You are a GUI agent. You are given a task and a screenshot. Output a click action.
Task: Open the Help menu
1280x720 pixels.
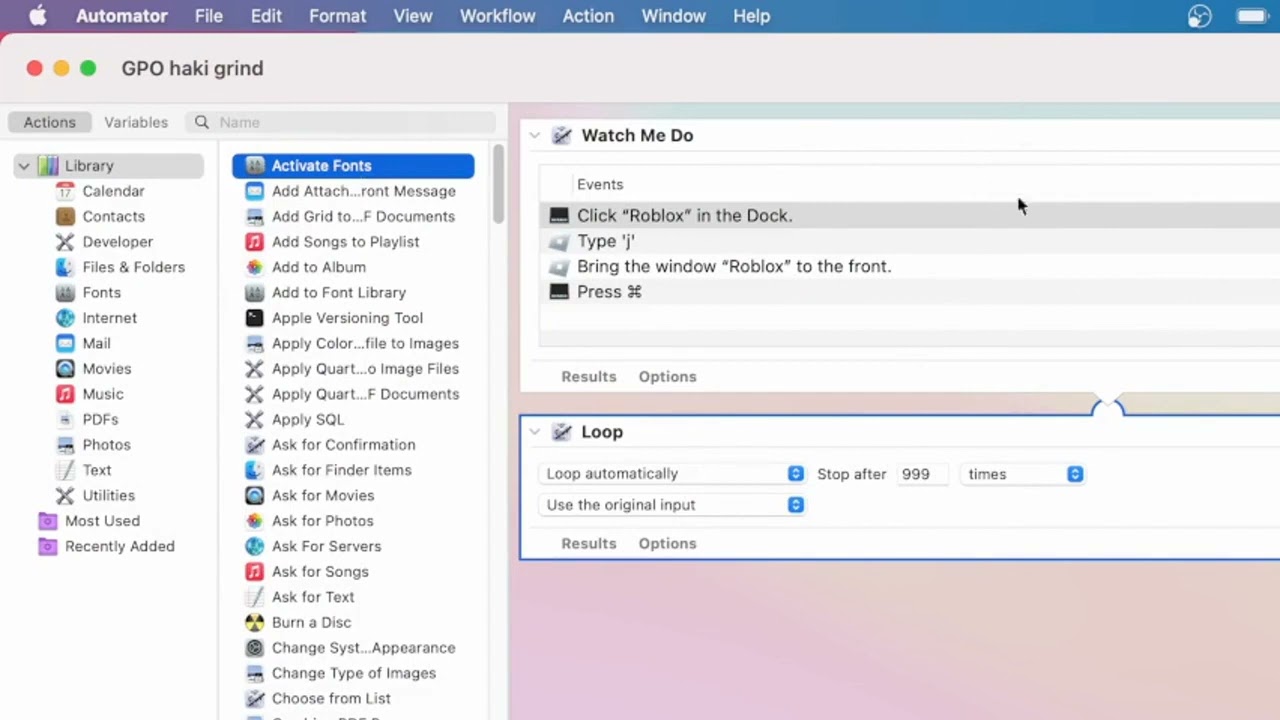pyautogui.click(x=751, y=16)
